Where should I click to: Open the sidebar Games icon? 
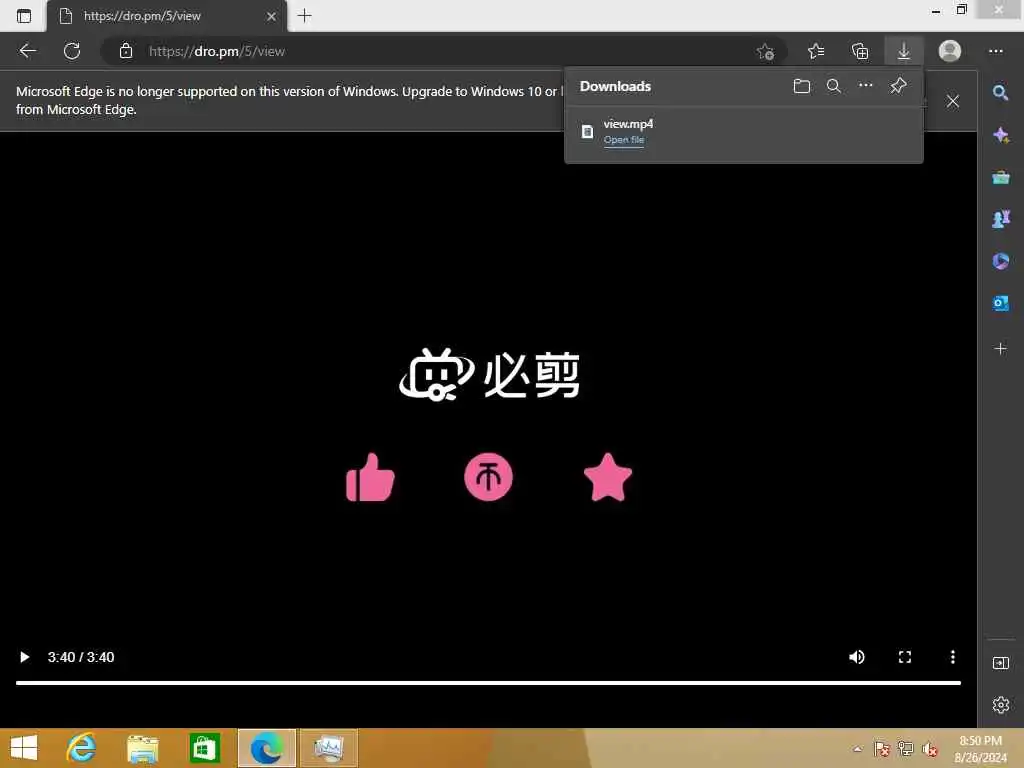pyautogui.click(x=1000, y=219)
